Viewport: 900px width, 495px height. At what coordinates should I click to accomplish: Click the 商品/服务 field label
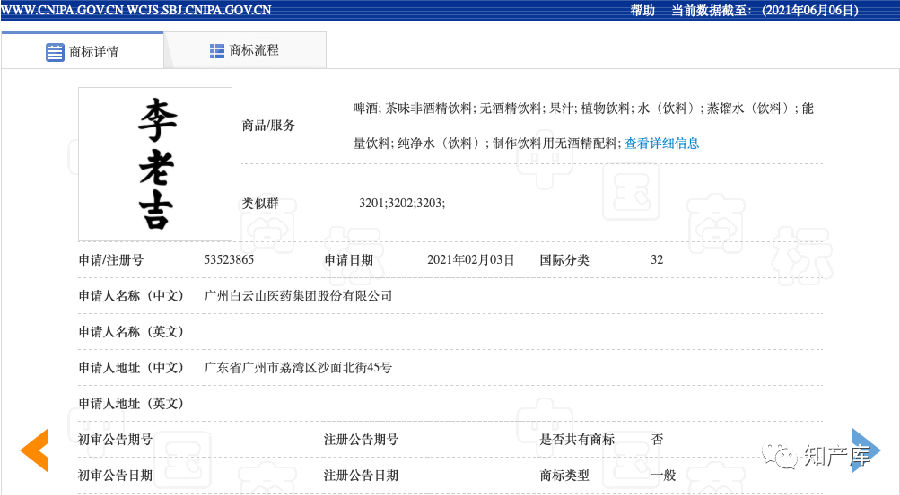tap(269, 125)
